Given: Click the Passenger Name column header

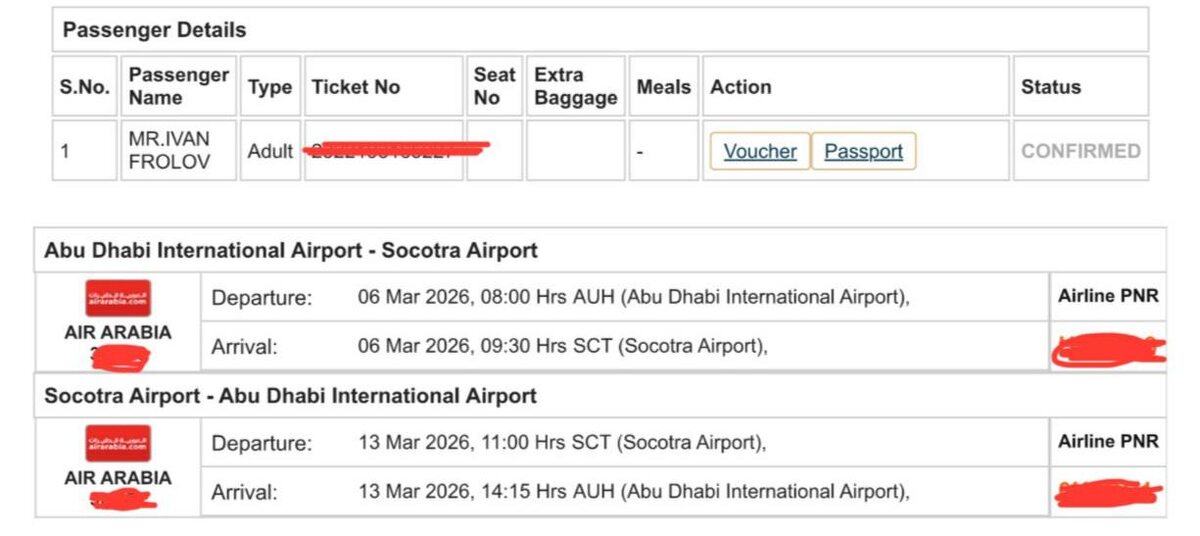Looking at the screenshot, I should coord(178,87).
